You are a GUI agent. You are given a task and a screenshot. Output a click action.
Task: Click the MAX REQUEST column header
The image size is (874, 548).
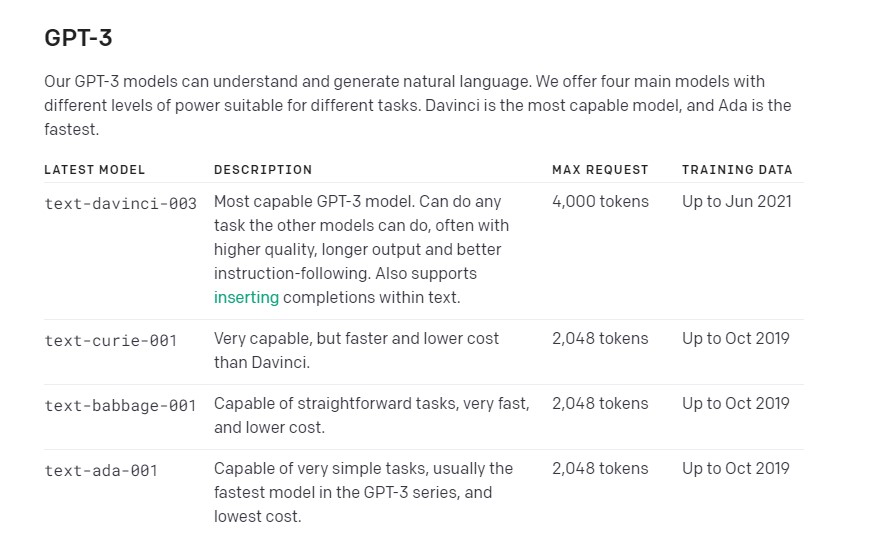pyautogui.click(x=600, y=169)
